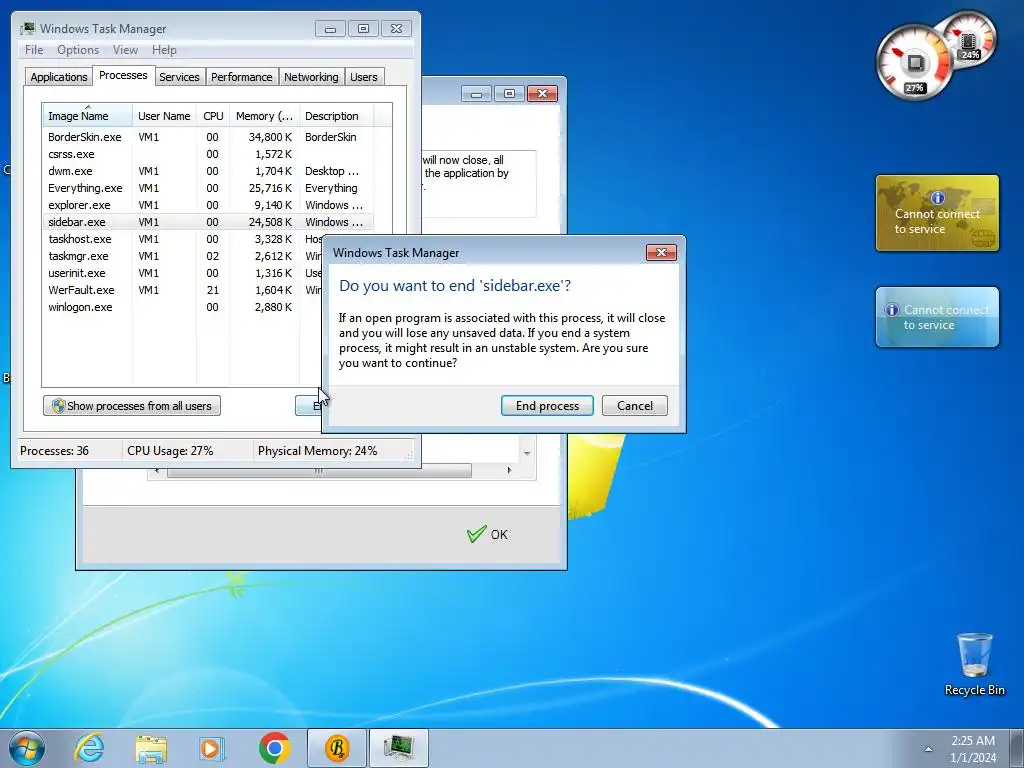Launch Google Chrome from the taskbar
Screen dimensions: 1024x768
point(274,748)
